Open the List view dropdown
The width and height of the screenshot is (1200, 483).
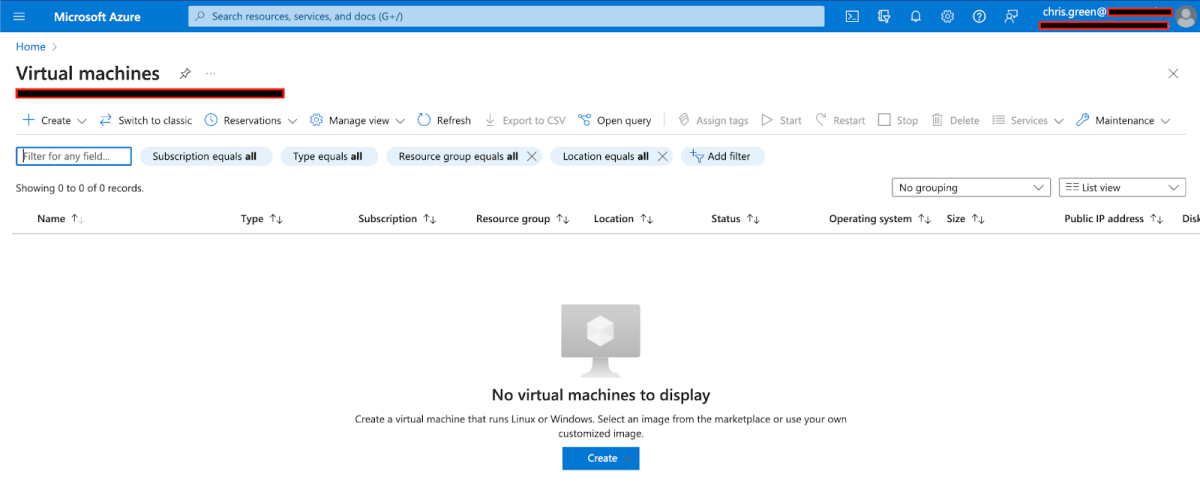click(x=1122, y=187)
